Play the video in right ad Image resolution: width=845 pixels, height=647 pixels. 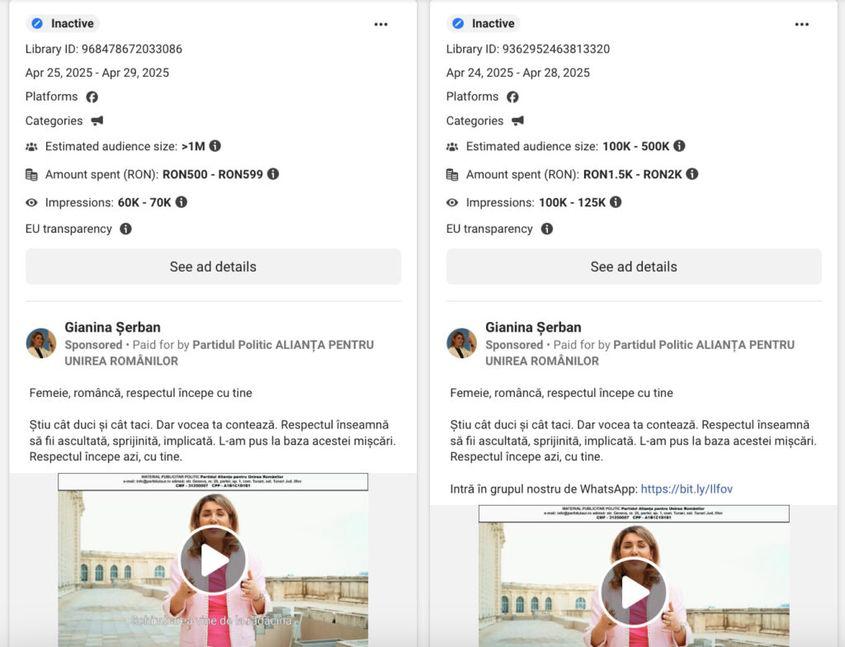pos(634,591)
